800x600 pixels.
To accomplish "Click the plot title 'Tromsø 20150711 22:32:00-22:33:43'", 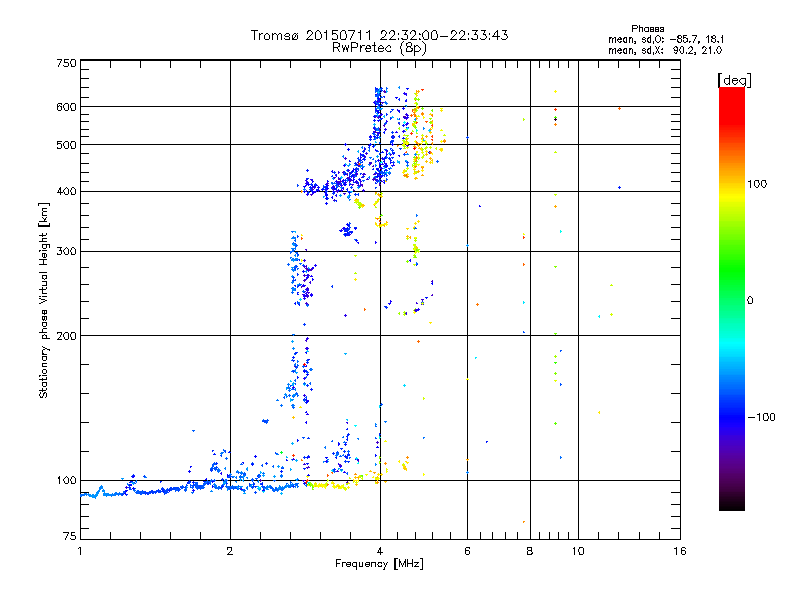I will pos(379,35).
